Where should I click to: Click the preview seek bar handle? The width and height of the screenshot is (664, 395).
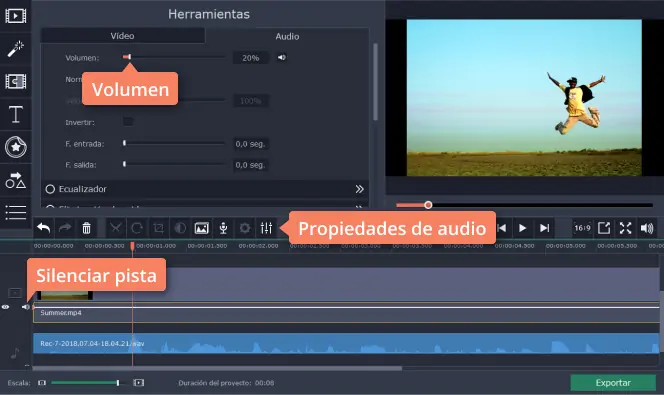coord(428,205)
